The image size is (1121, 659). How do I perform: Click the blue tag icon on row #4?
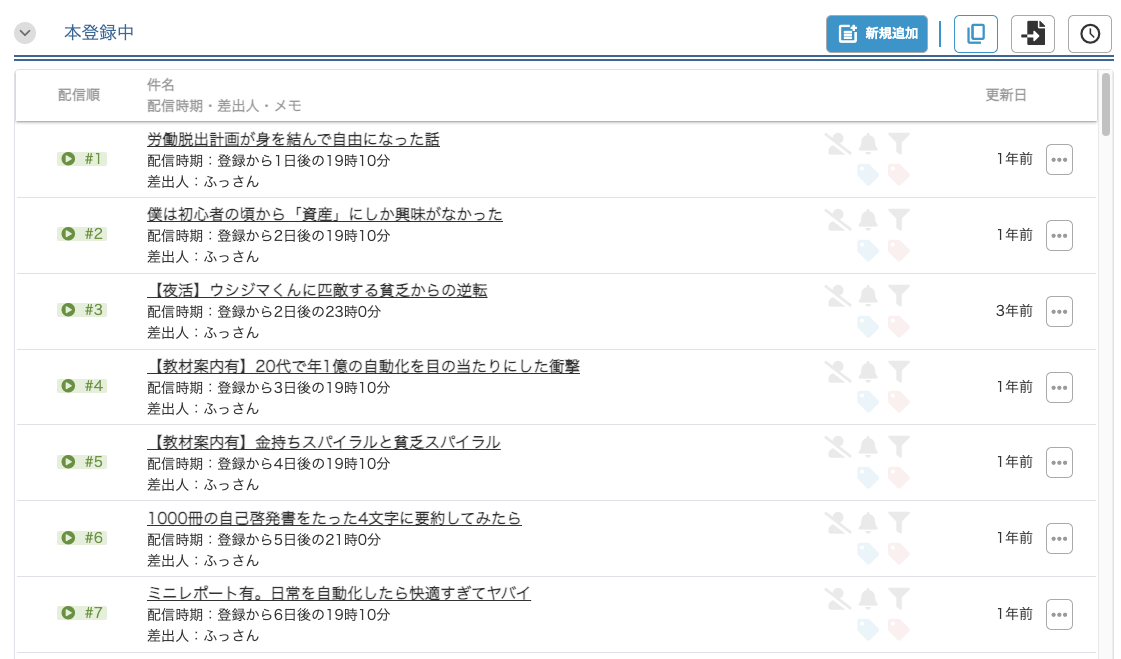click(x=868, y=401)
